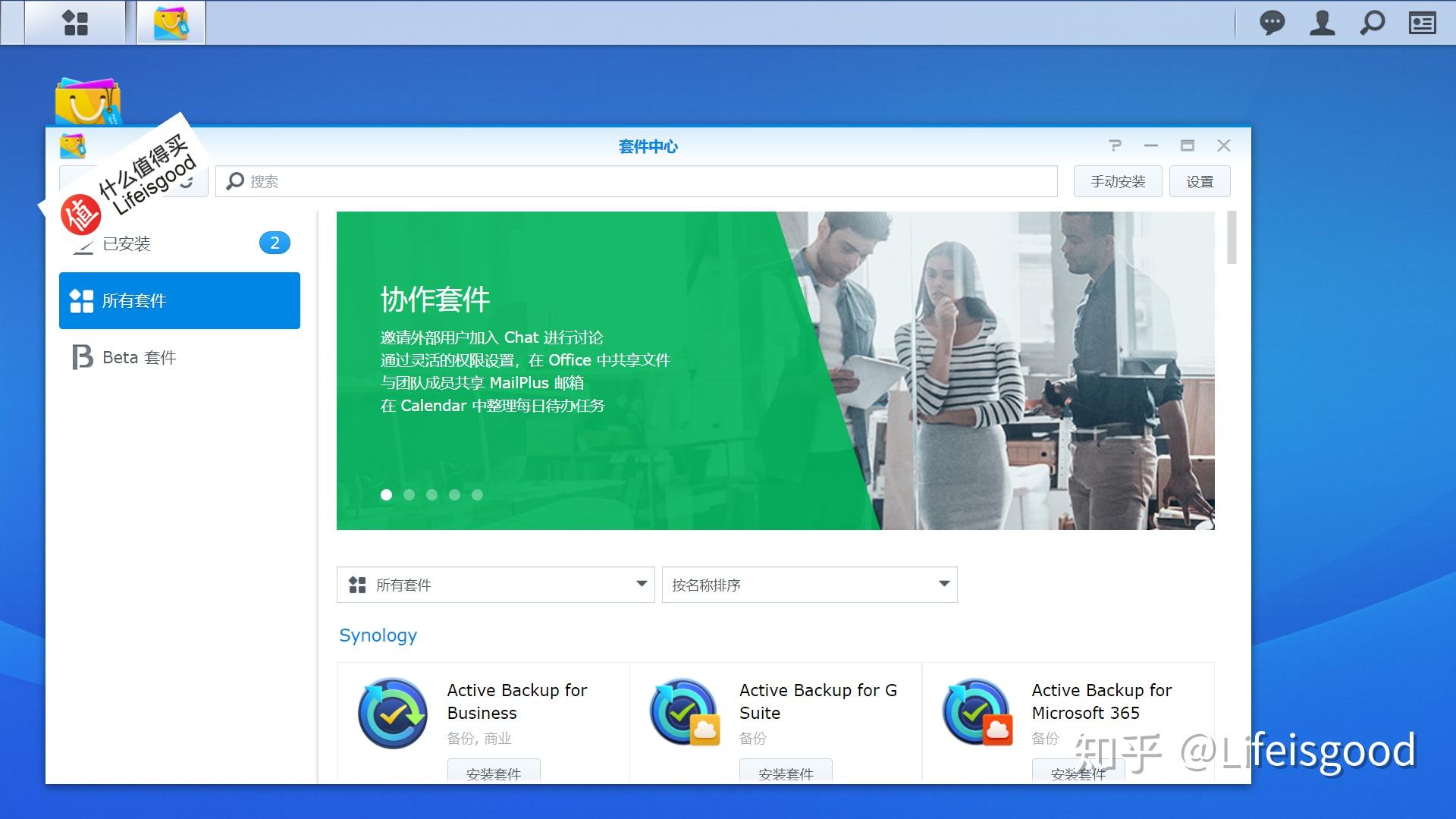The image size is (1456, 819).
Task: Open the widgets panel icon
Action: [1422, 23]
